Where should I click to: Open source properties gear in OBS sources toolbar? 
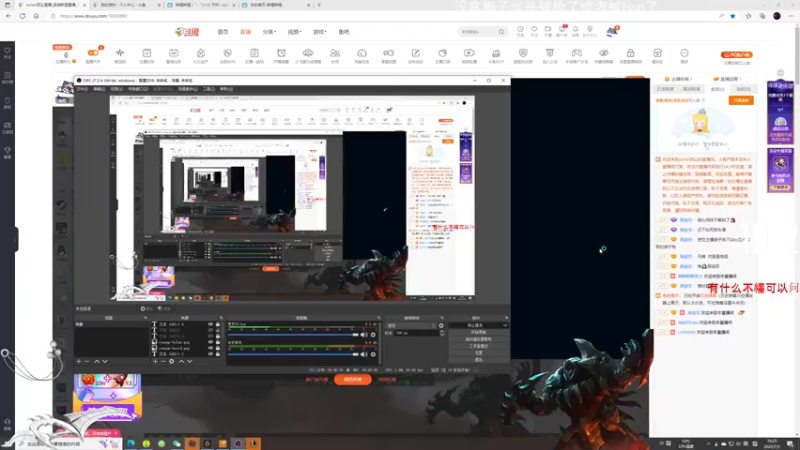(x=172, y=361)
